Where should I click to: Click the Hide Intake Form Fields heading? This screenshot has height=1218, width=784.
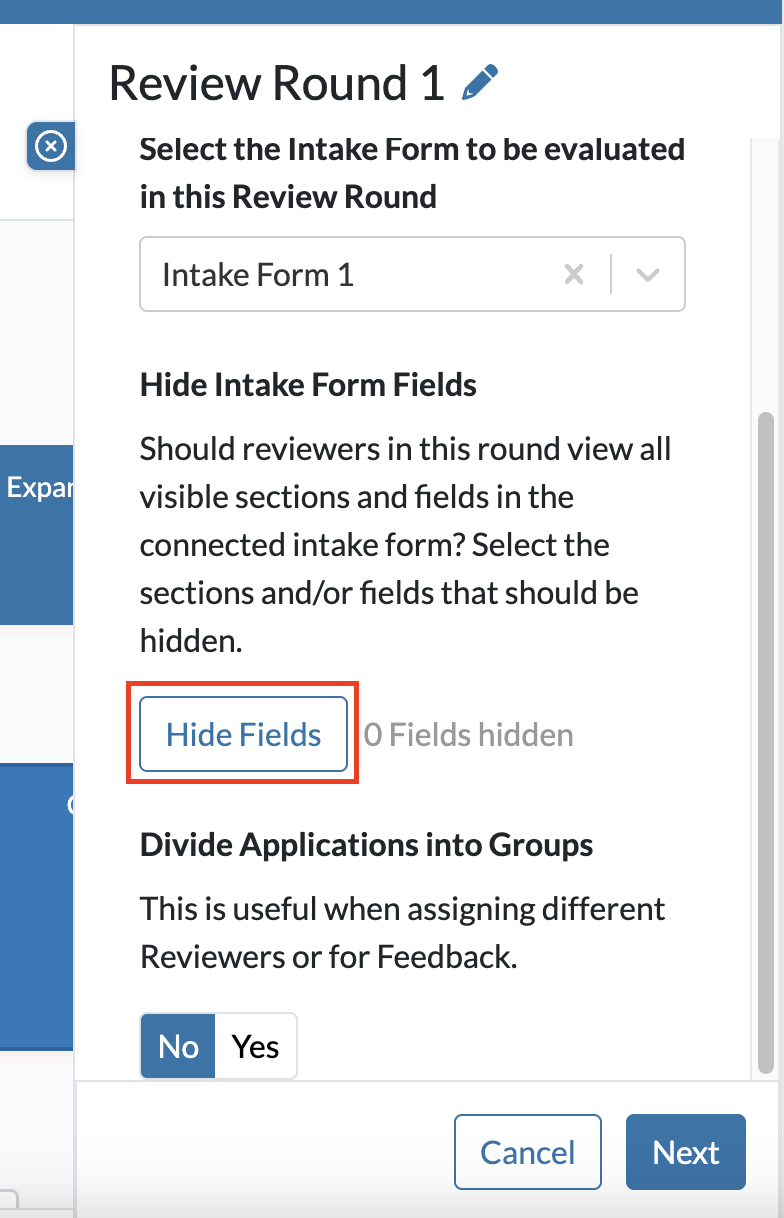click(308, 385)
